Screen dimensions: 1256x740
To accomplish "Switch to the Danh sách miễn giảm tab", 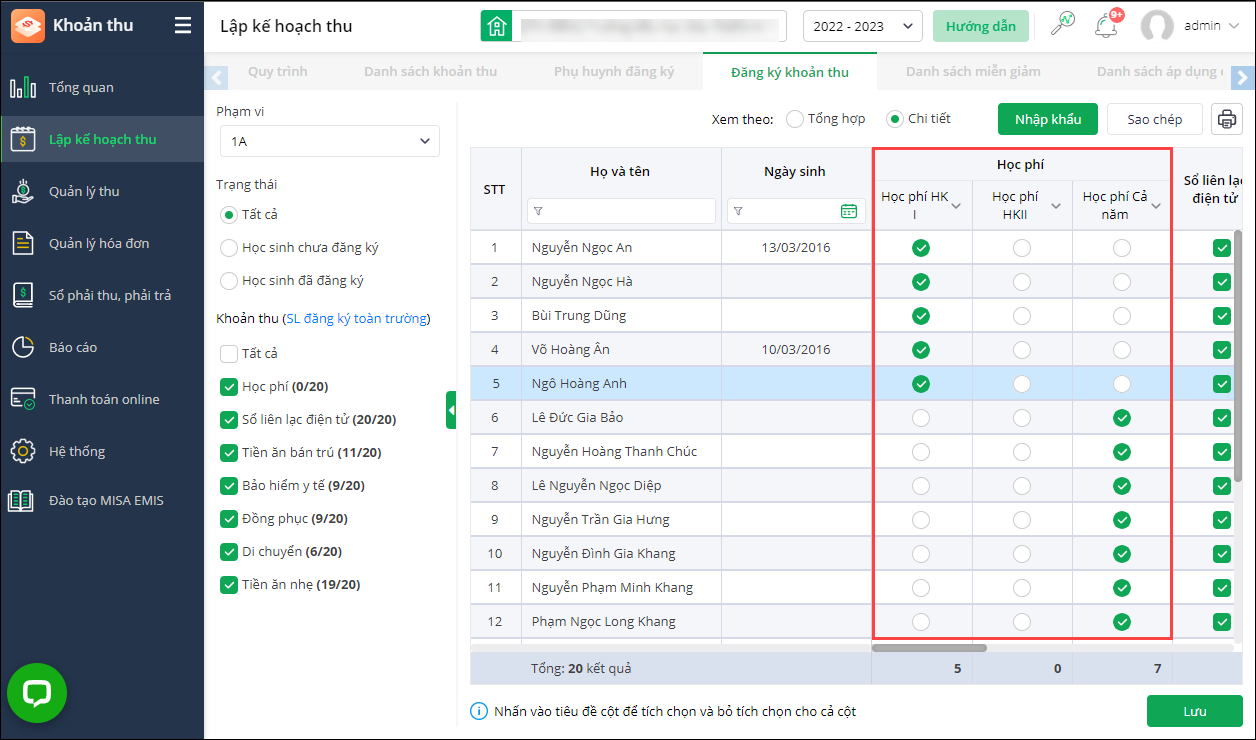I will (x=972, y=72).
